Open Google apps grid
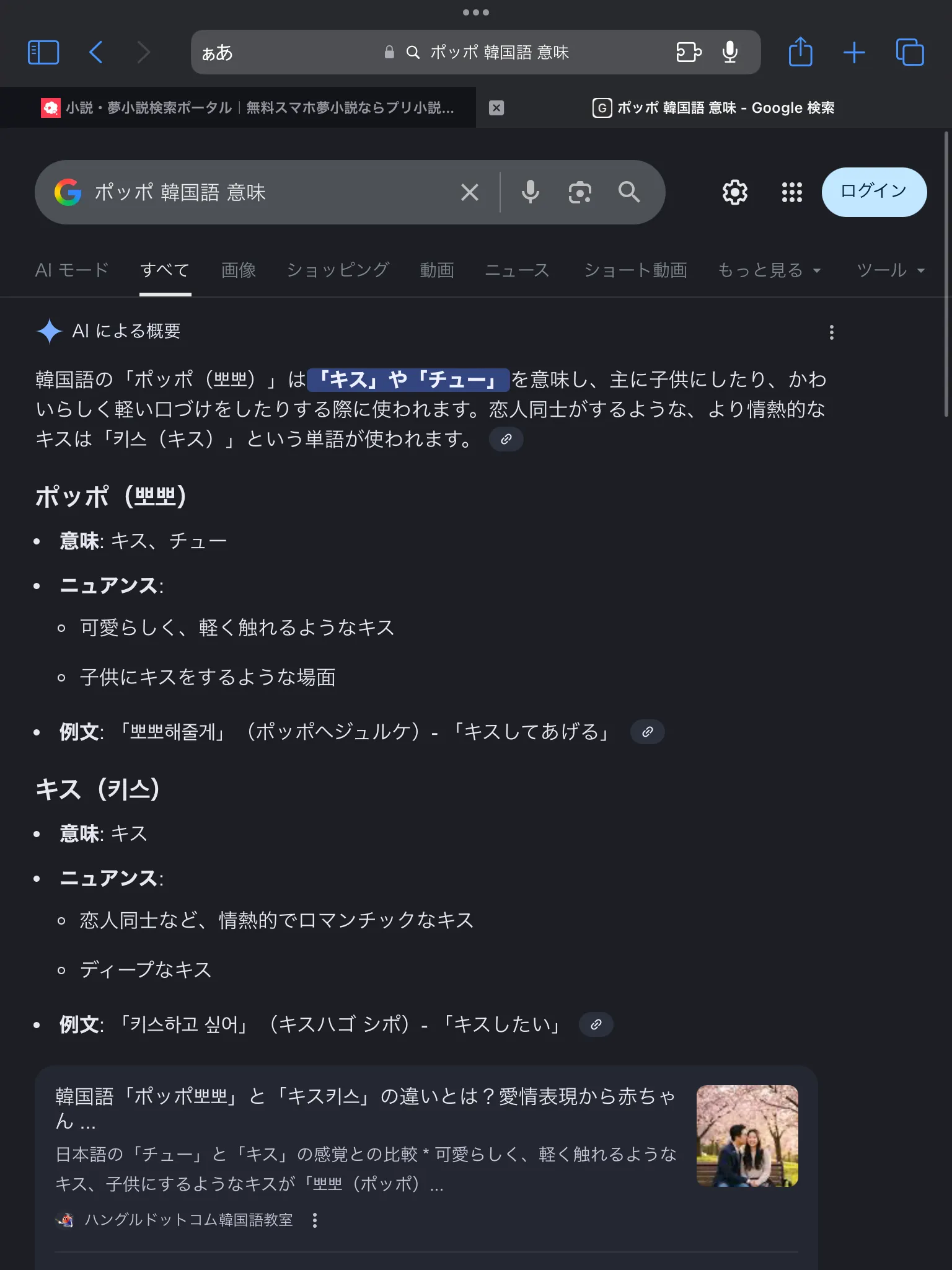Viewport: 952px width, 1270px height. tap(791, 192)
